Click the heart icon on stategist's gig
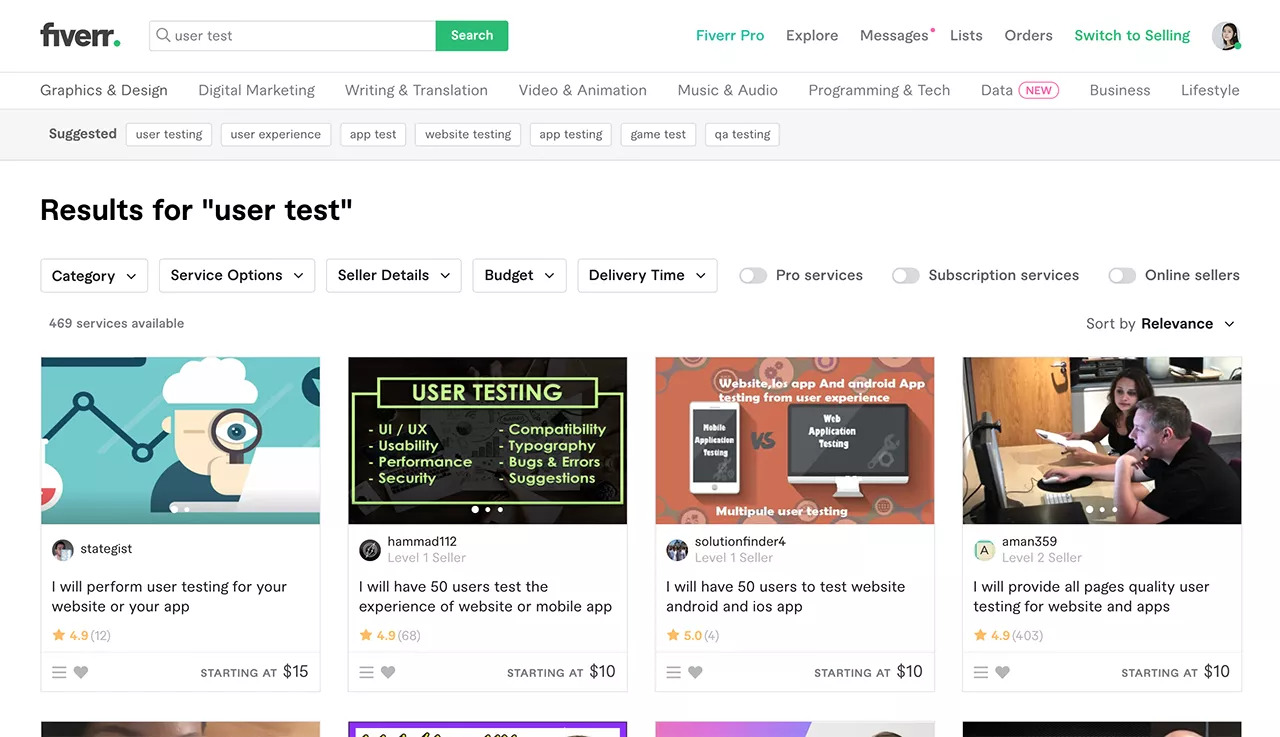 81,672
